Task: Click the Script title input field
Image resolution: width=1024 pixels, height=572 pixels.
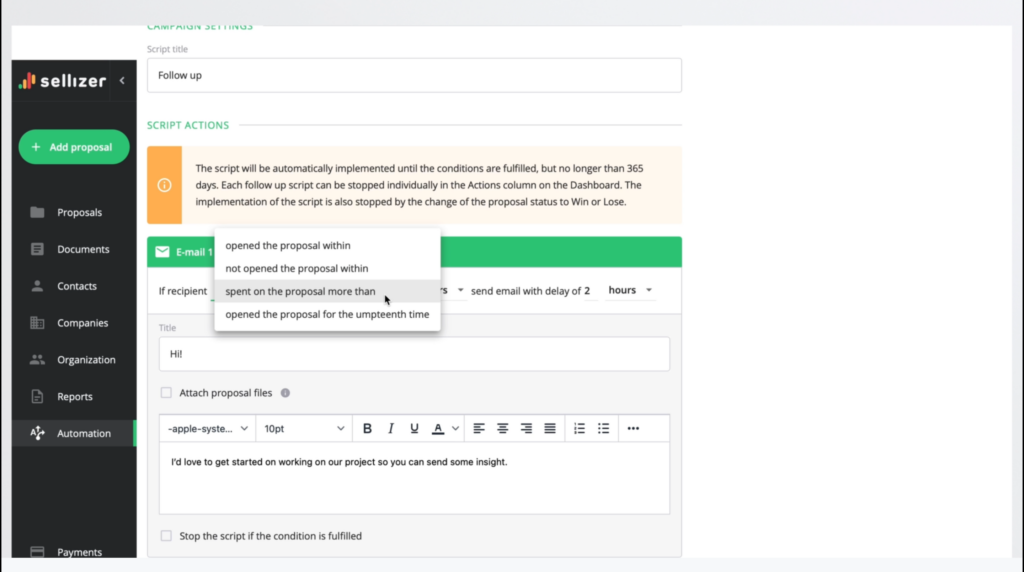Action: coord(414,75)
